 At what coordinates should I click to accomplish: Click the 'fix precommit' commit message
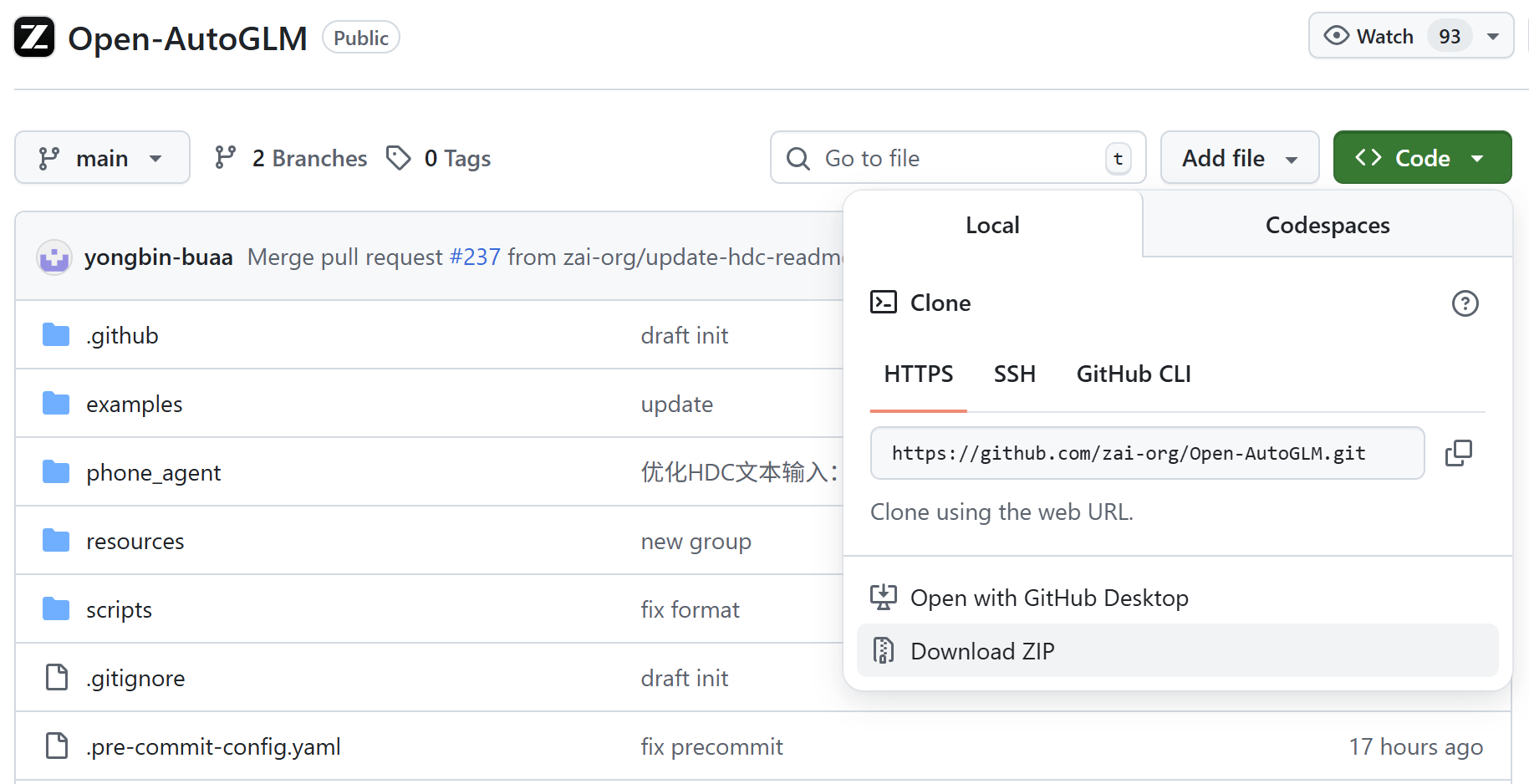(711, 746)
